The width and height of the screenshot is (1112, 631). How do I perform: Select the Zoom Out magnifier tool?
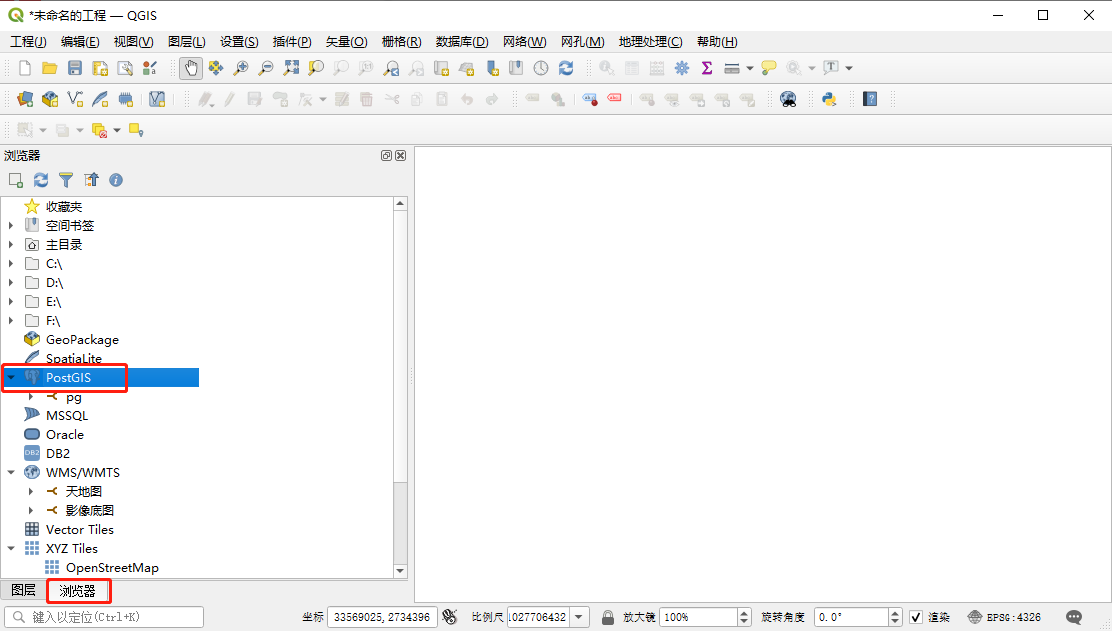click(266, 68)
